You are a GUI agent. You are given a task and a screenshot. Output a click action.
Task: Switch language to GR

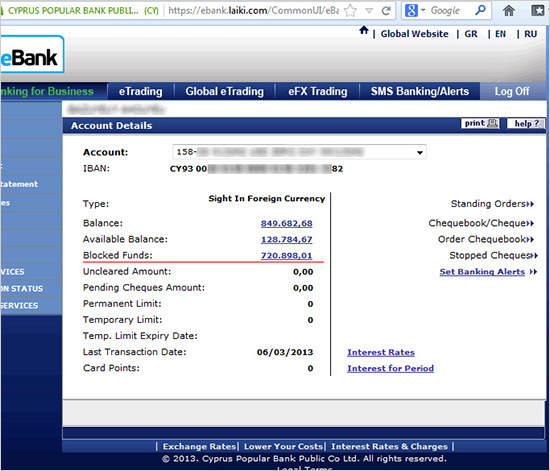click(471, 34)
